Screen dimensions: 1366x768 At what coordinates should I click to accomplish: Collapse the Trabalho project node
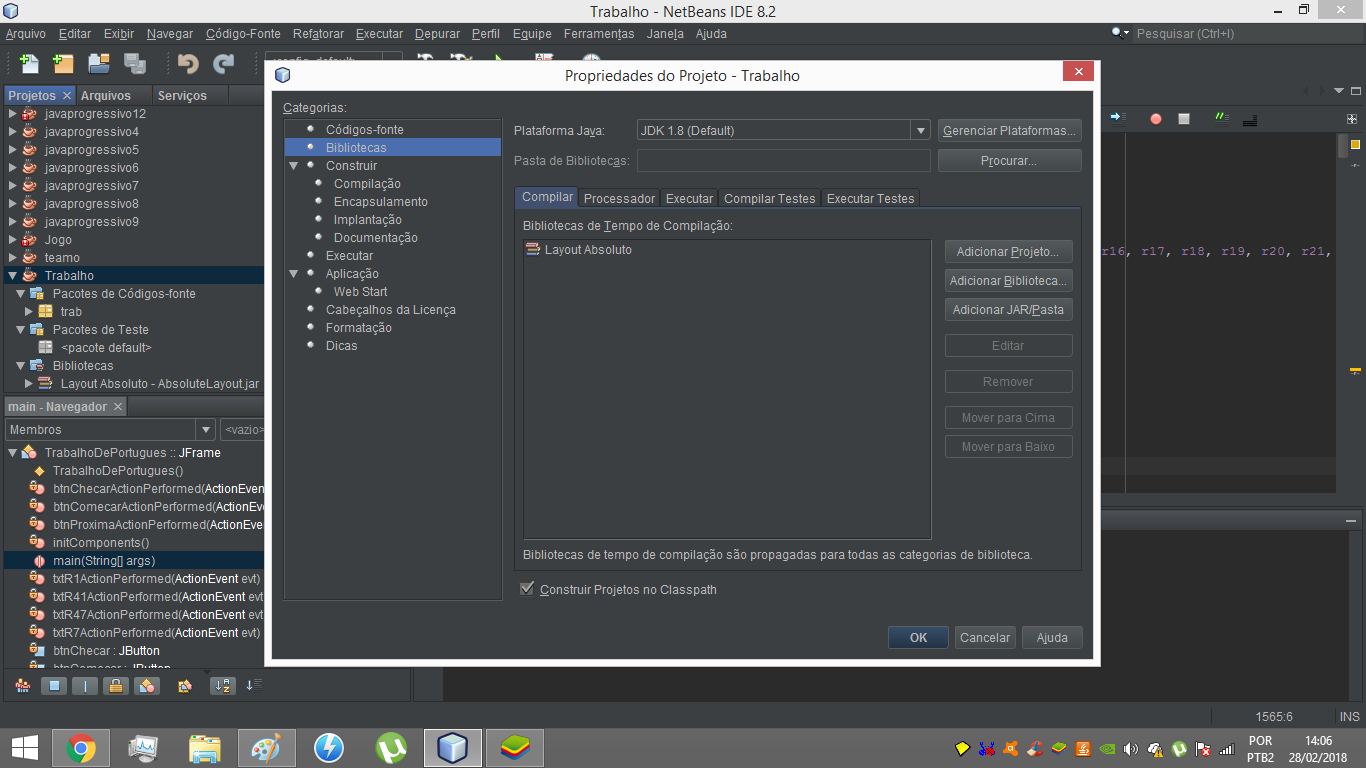coord(12,275)
